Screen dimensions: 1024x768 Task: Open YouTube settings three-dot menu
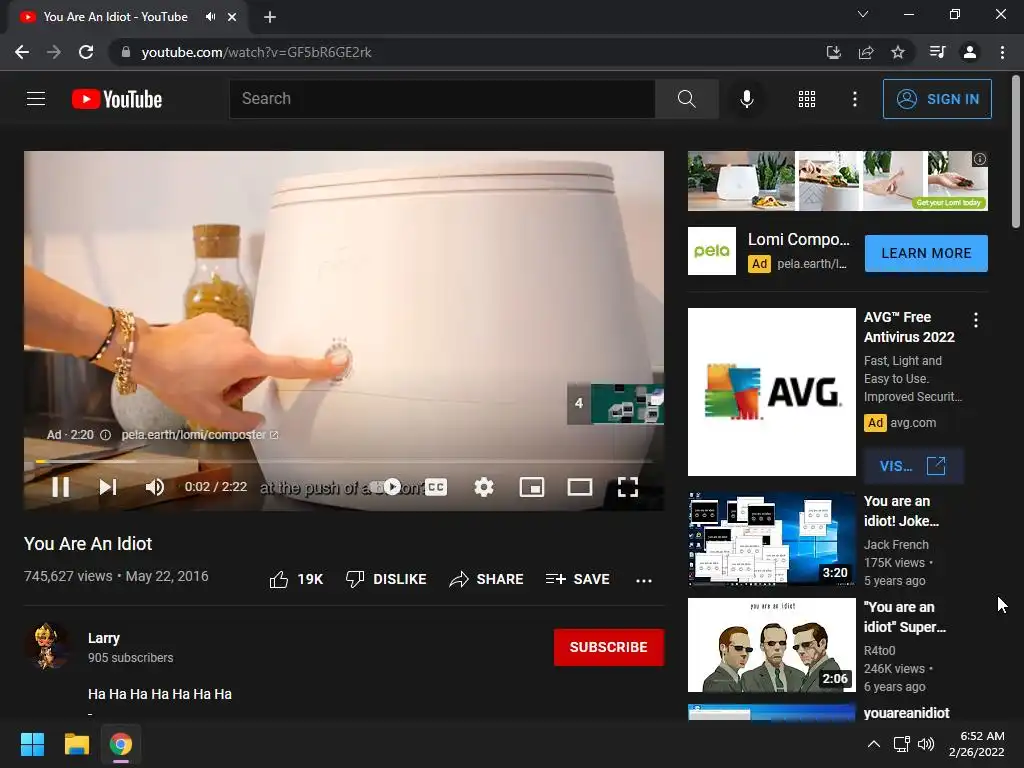tap(854, 99)
